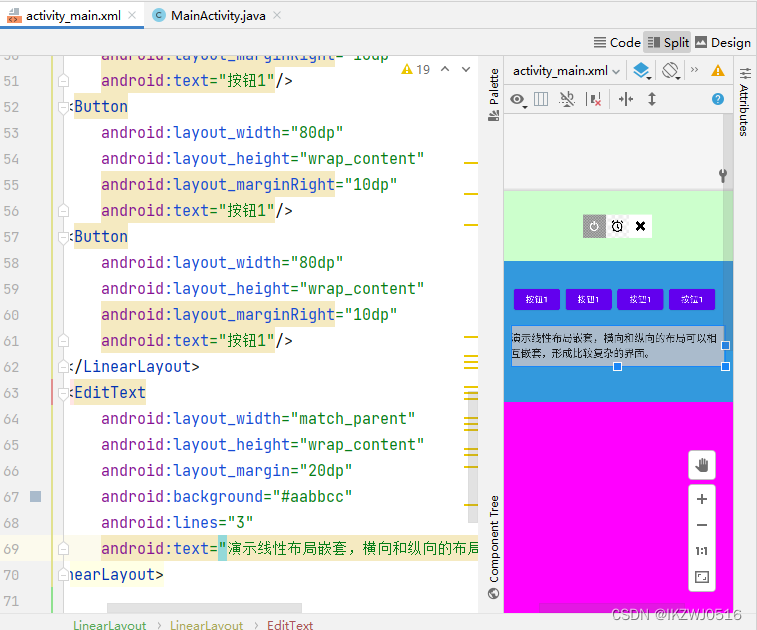757x630 pixels.
Task: Click the wrench icon in preview
Action: pos(723,175)
